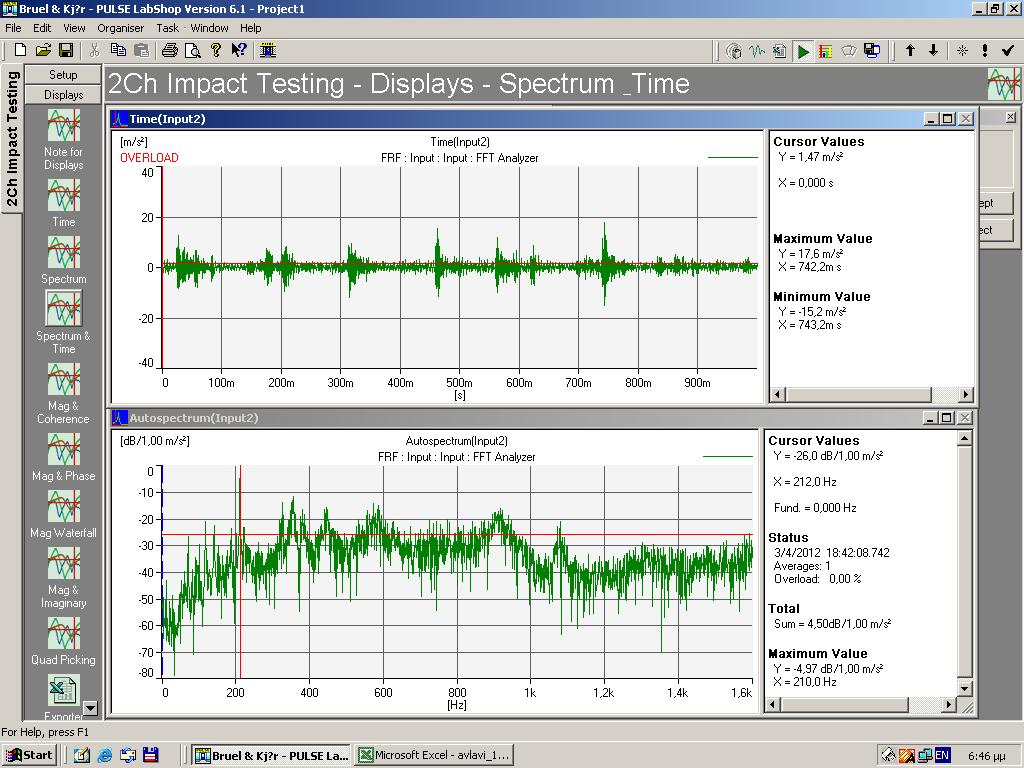Image resolution: width=1024 pixels, height=768 pixels.
Task: Click left arrow of Time cursor panel scrollbar
Action: [x=778, y=394]
